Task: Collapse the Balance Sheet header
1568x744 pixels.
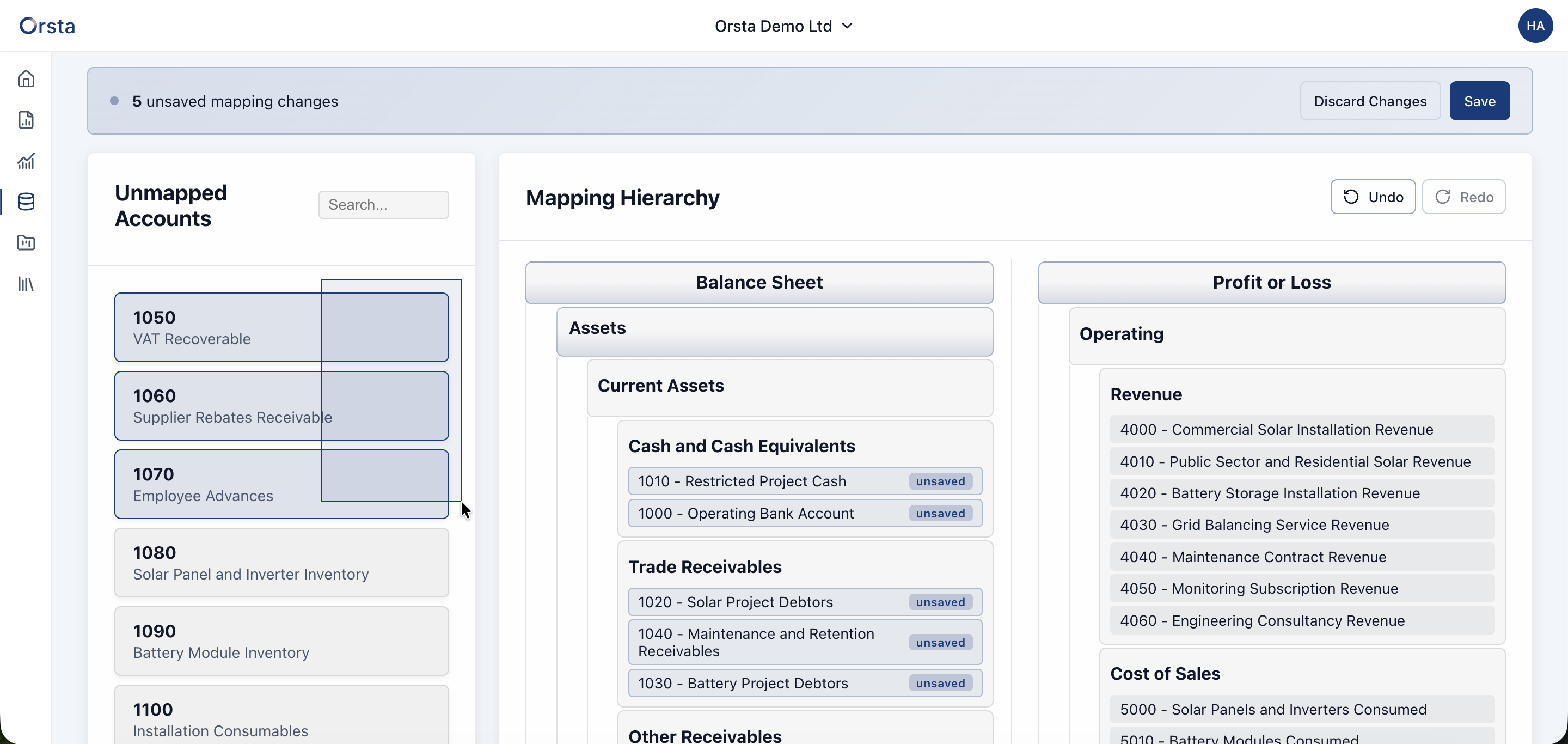Action: click(x=759, y=283)
